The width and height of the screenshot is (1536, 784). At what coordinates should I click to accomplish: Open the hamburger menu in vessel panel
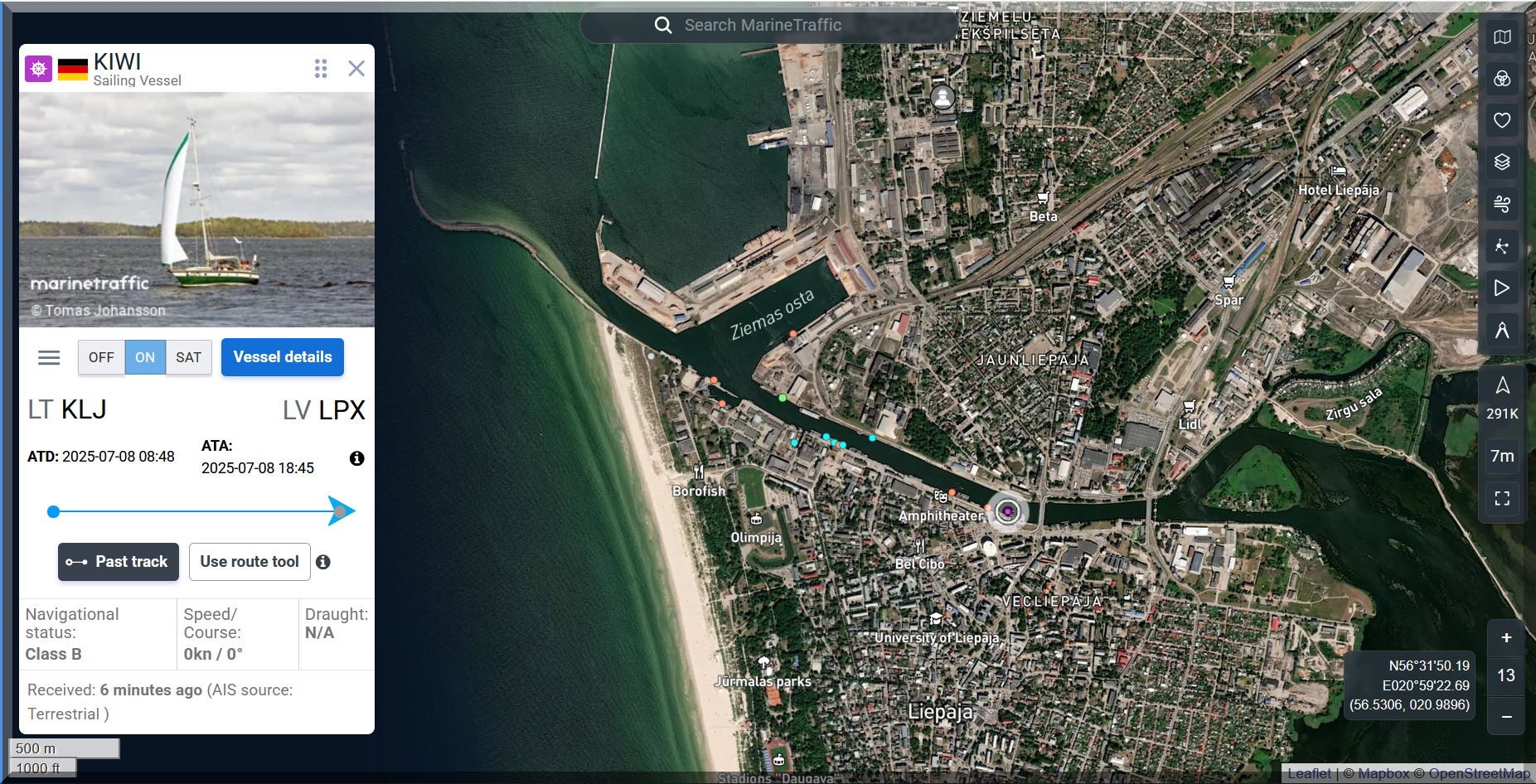[49, 357]
